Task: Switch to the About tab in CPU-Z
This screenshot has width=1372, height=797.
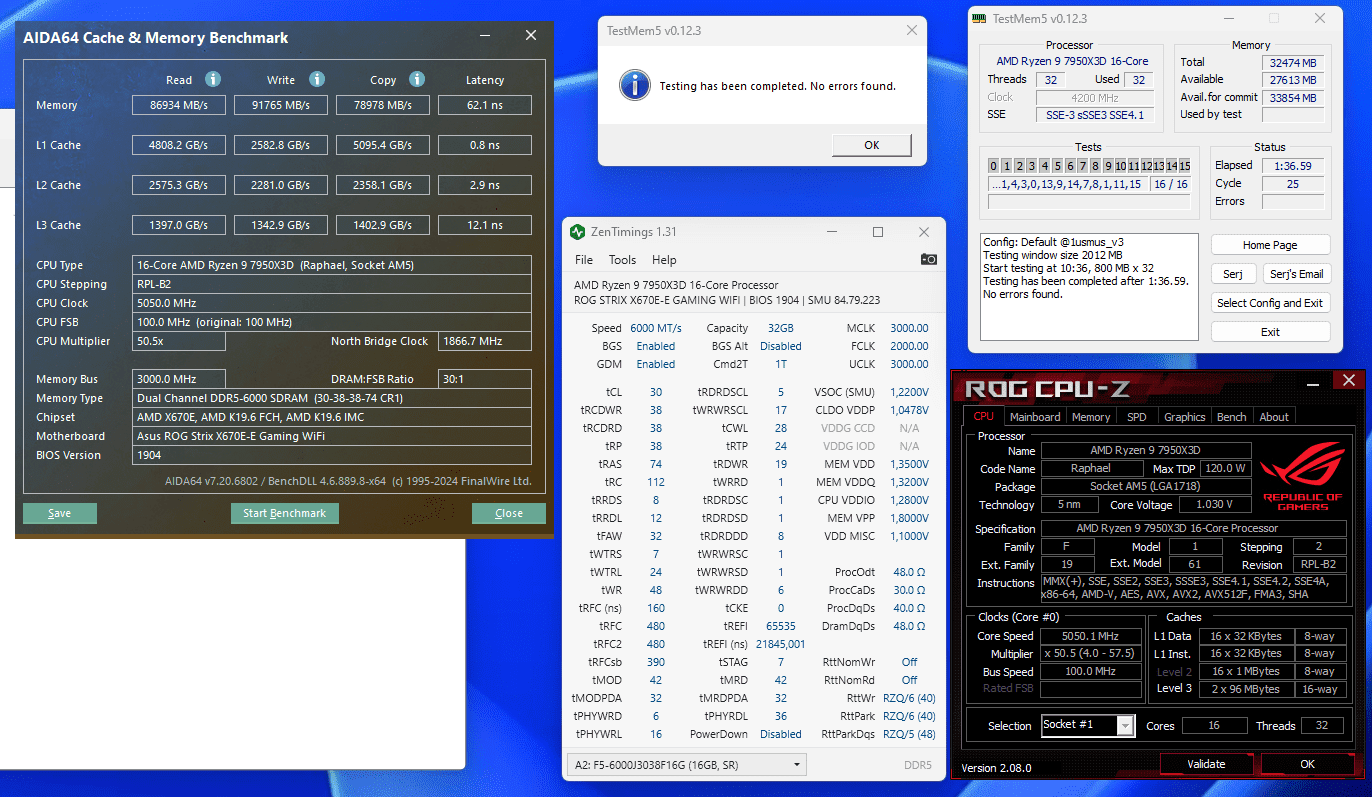Action: pos(1274,417)
